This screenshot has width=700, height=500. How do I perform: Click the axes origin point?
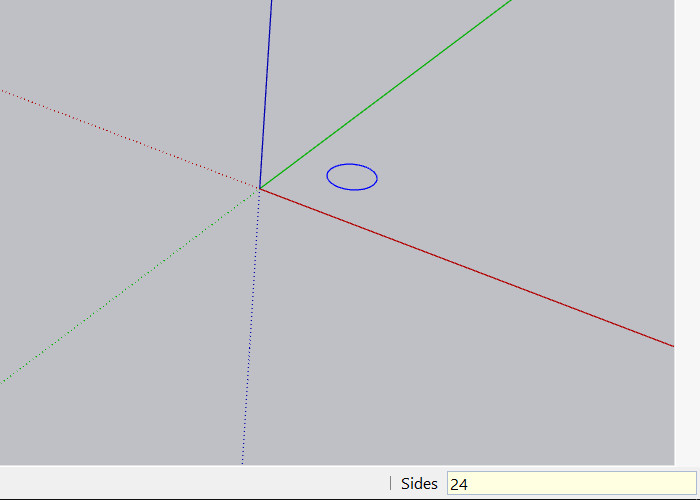click(260, 188)
